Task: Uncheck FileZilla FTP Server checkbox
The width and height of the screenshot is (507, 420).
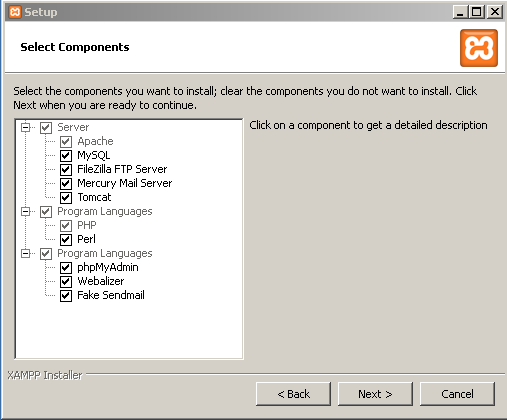Action: (x=66, y=170)
